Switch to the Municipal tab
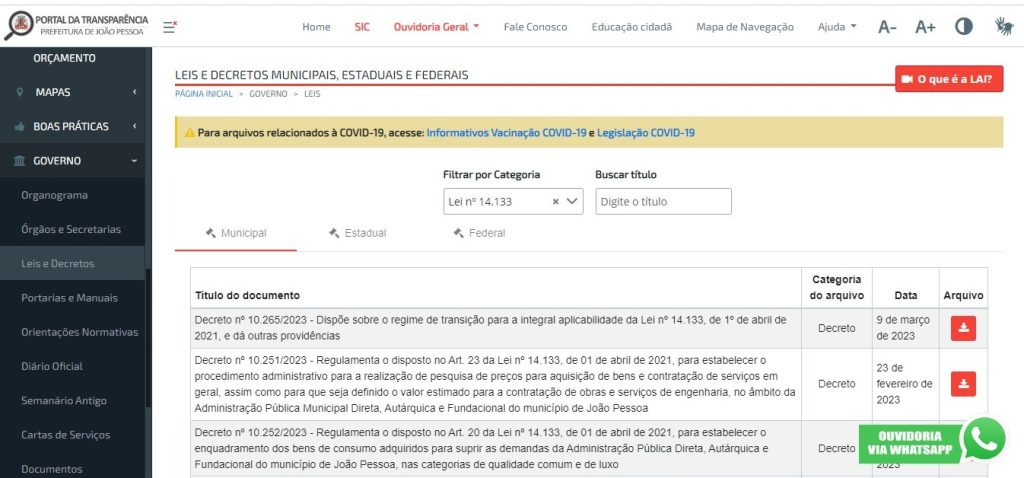 coord(236,233)
